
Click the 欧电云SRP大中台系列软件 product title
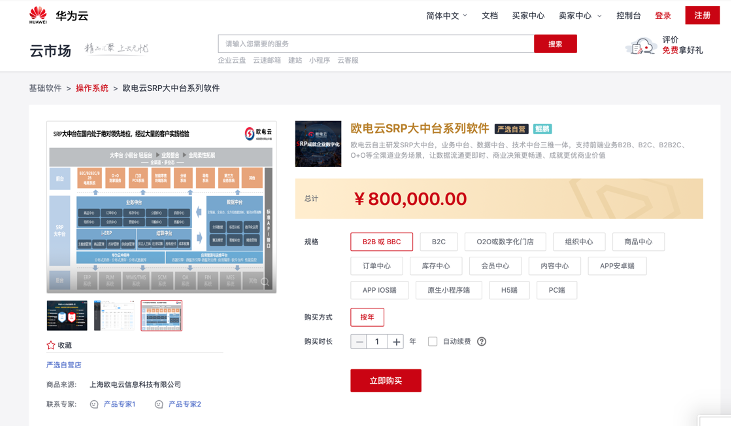point(420,128)
